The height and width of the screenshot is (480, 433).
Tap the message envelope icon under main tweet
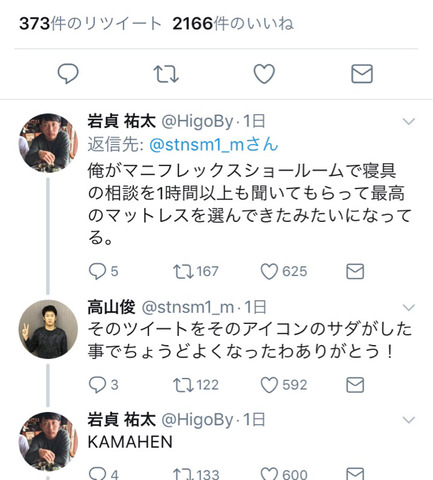362,74
